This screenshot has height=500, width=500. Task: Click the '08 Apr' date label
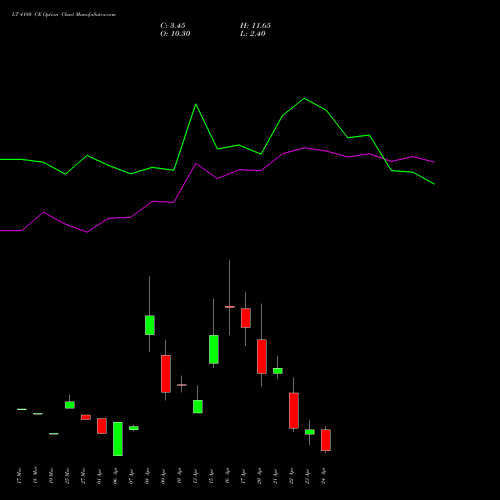(147, 476)
